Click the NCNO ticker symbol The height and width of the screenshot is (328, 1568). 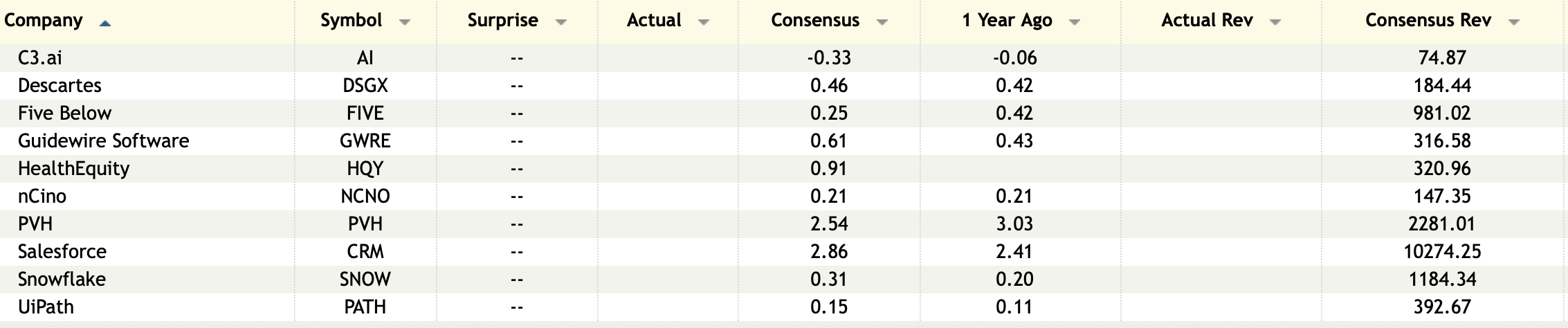pos(365,196)
